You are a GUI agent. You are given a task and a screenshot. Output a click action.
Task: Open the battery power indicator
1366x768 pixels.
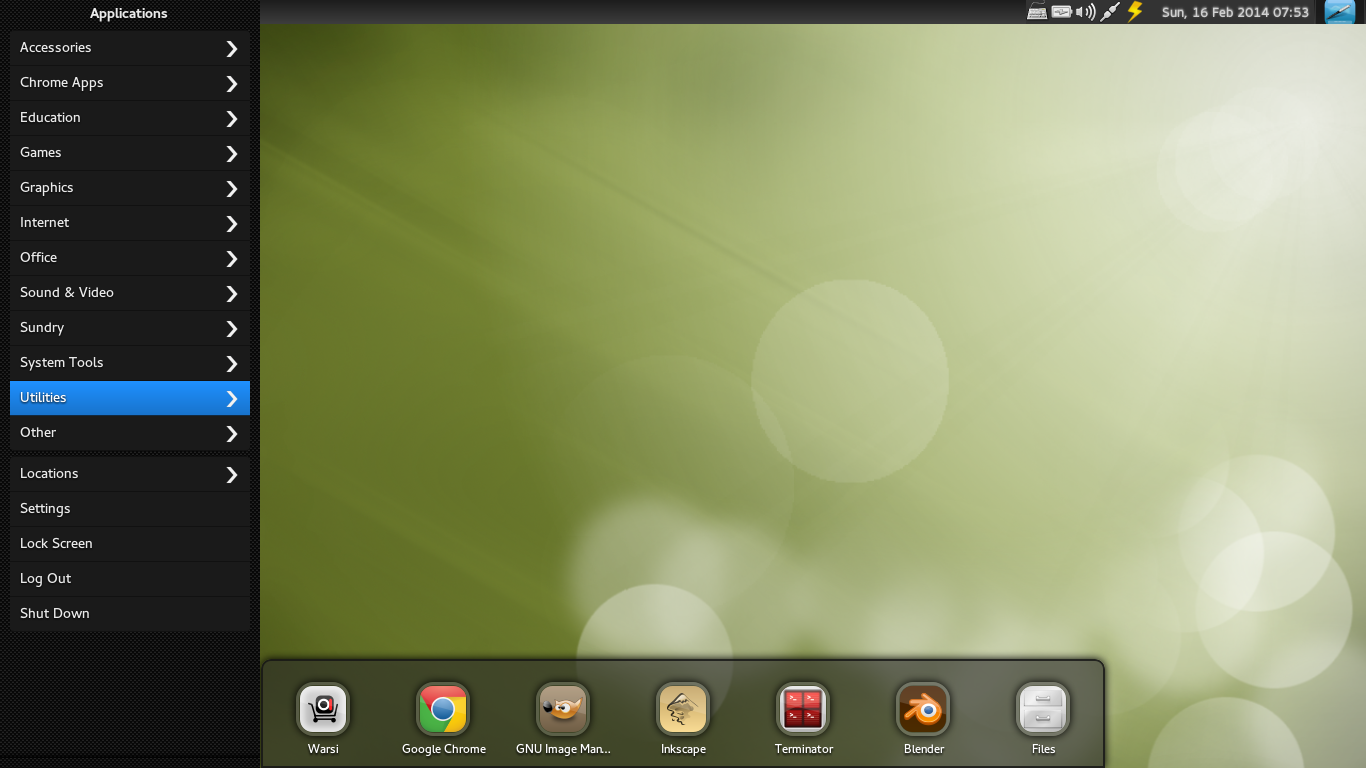coord(1061,12)
